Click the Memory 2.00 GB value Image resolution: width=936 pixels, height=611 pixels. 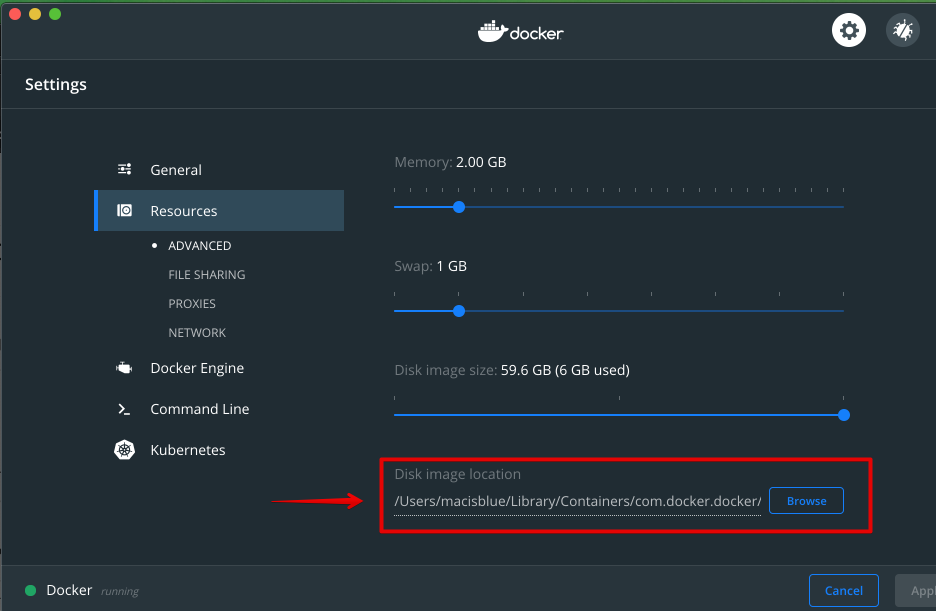481,162
